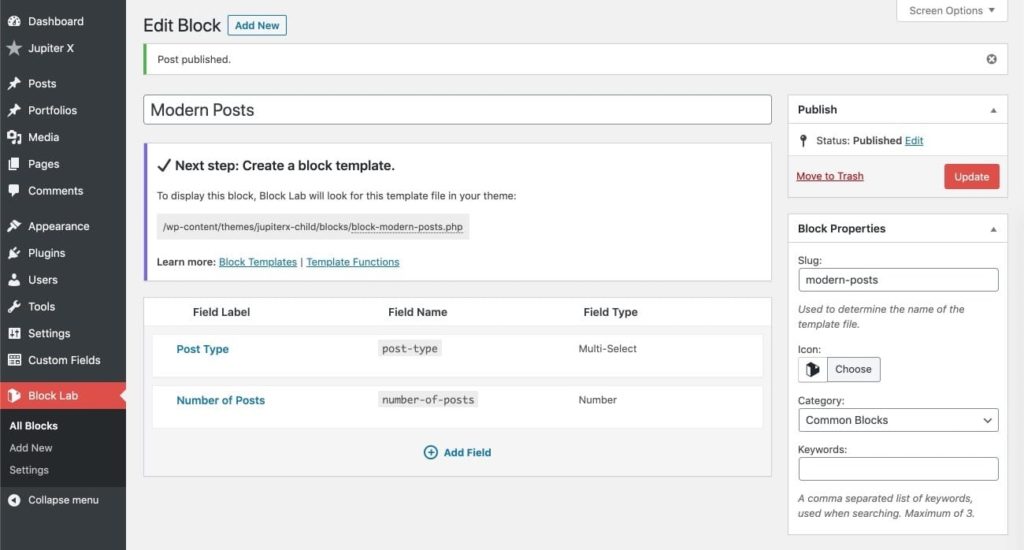Screen dimensions: 1024x550
Task: Open Block Templates link
Action: pos(257,261)
